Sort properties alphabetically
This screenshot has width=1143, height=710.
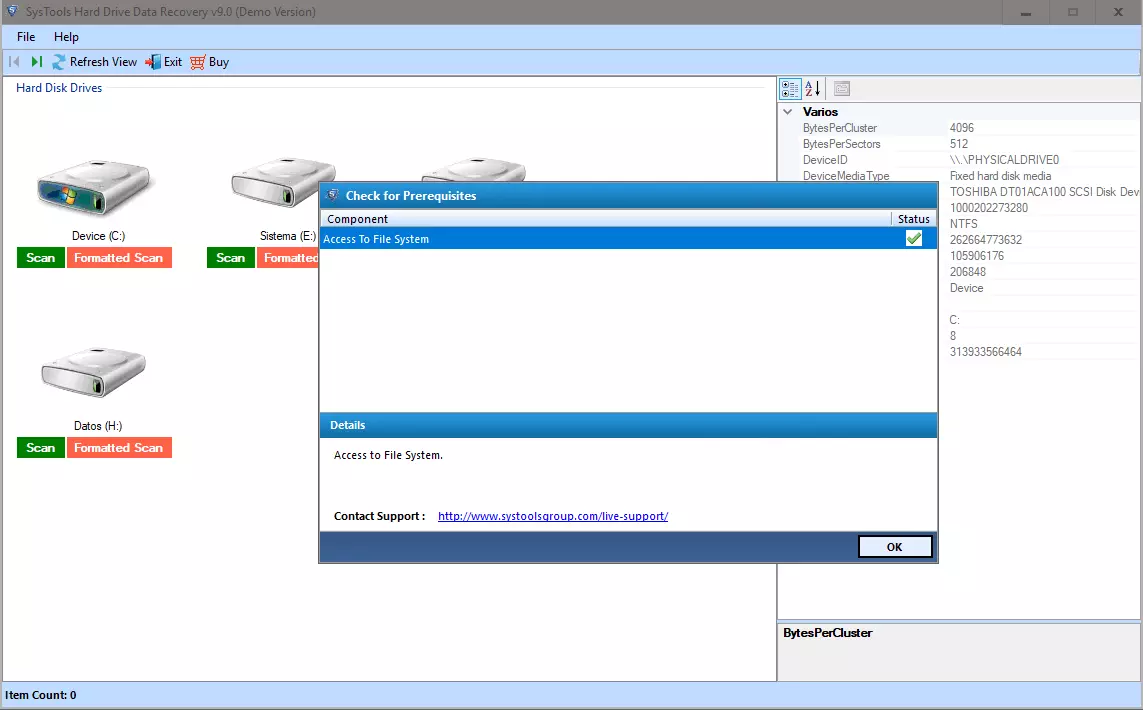[x=813, y=89]
